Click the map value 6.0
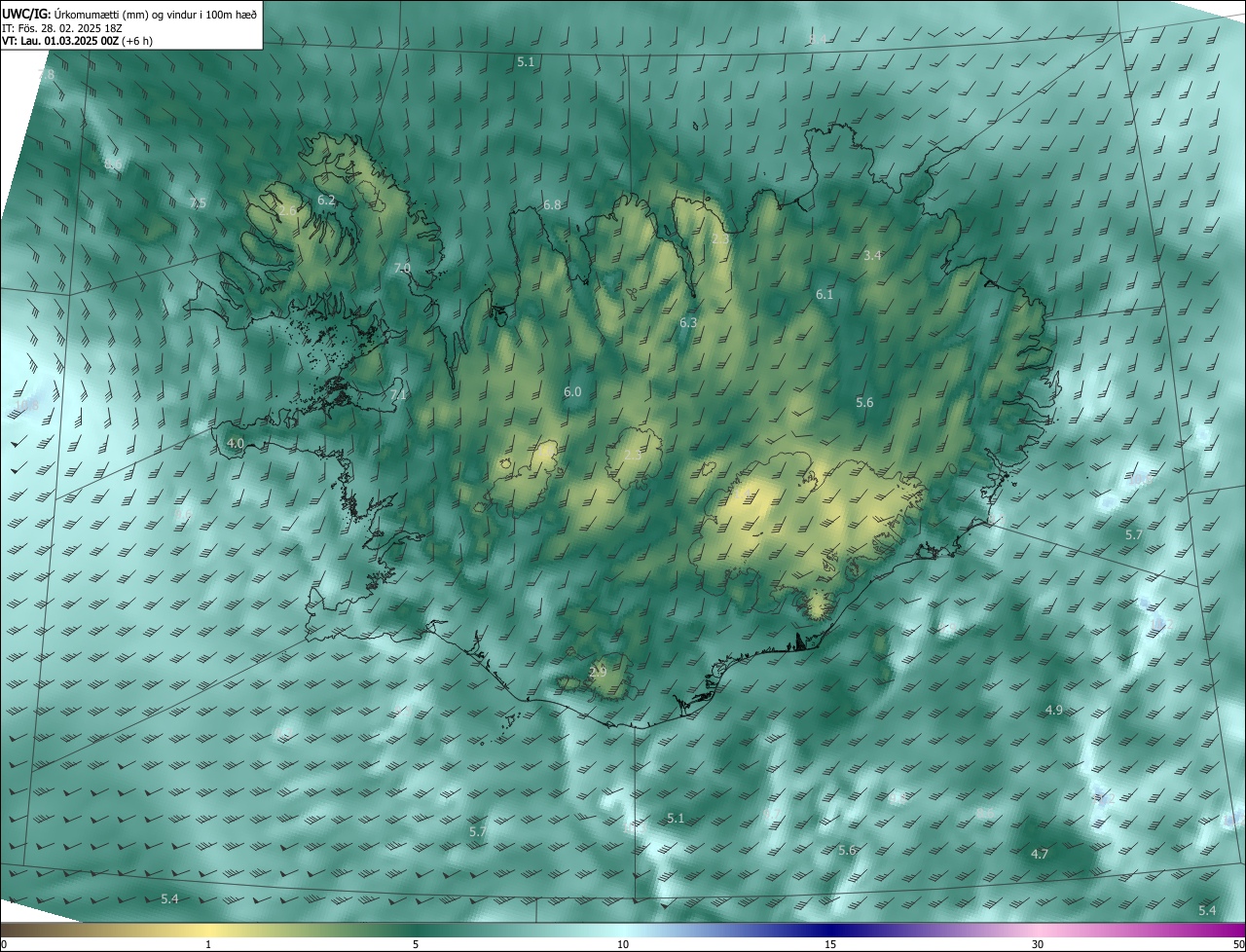This screenshot has height=952, width=1246. pos(572,392)
